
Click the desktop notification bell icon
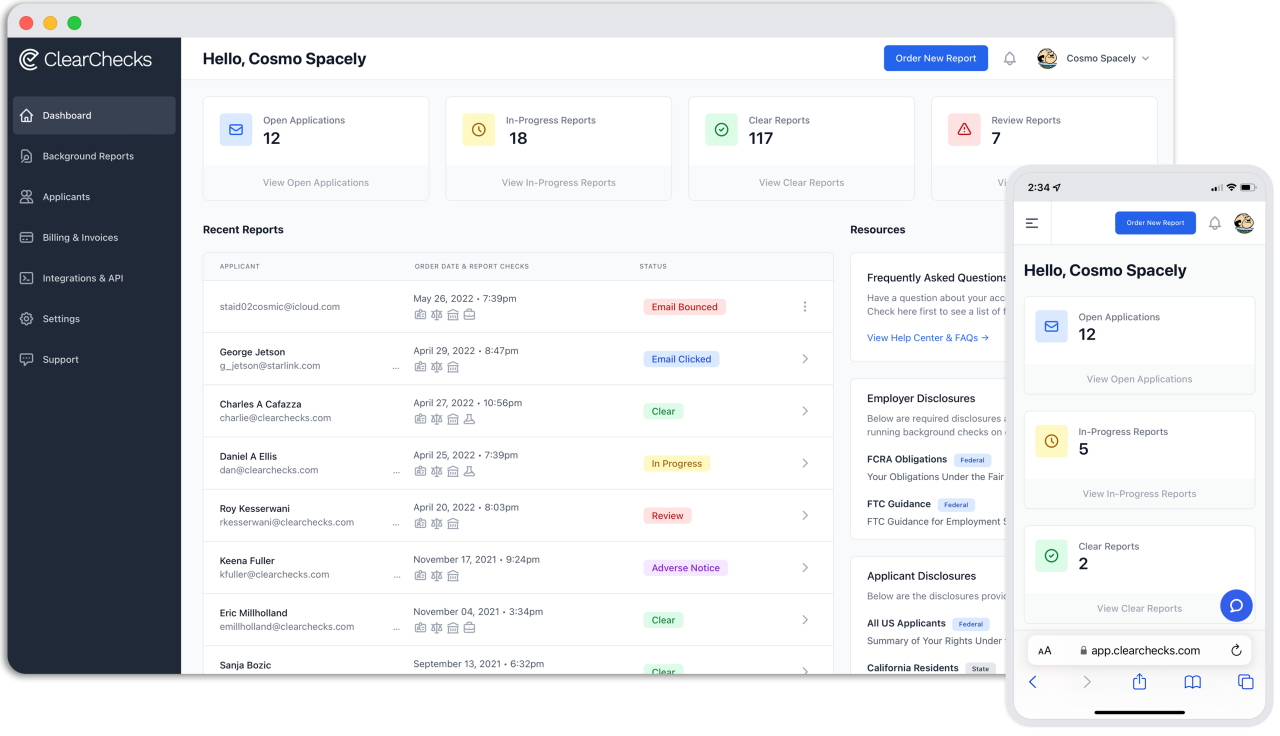coord(1010,59)
